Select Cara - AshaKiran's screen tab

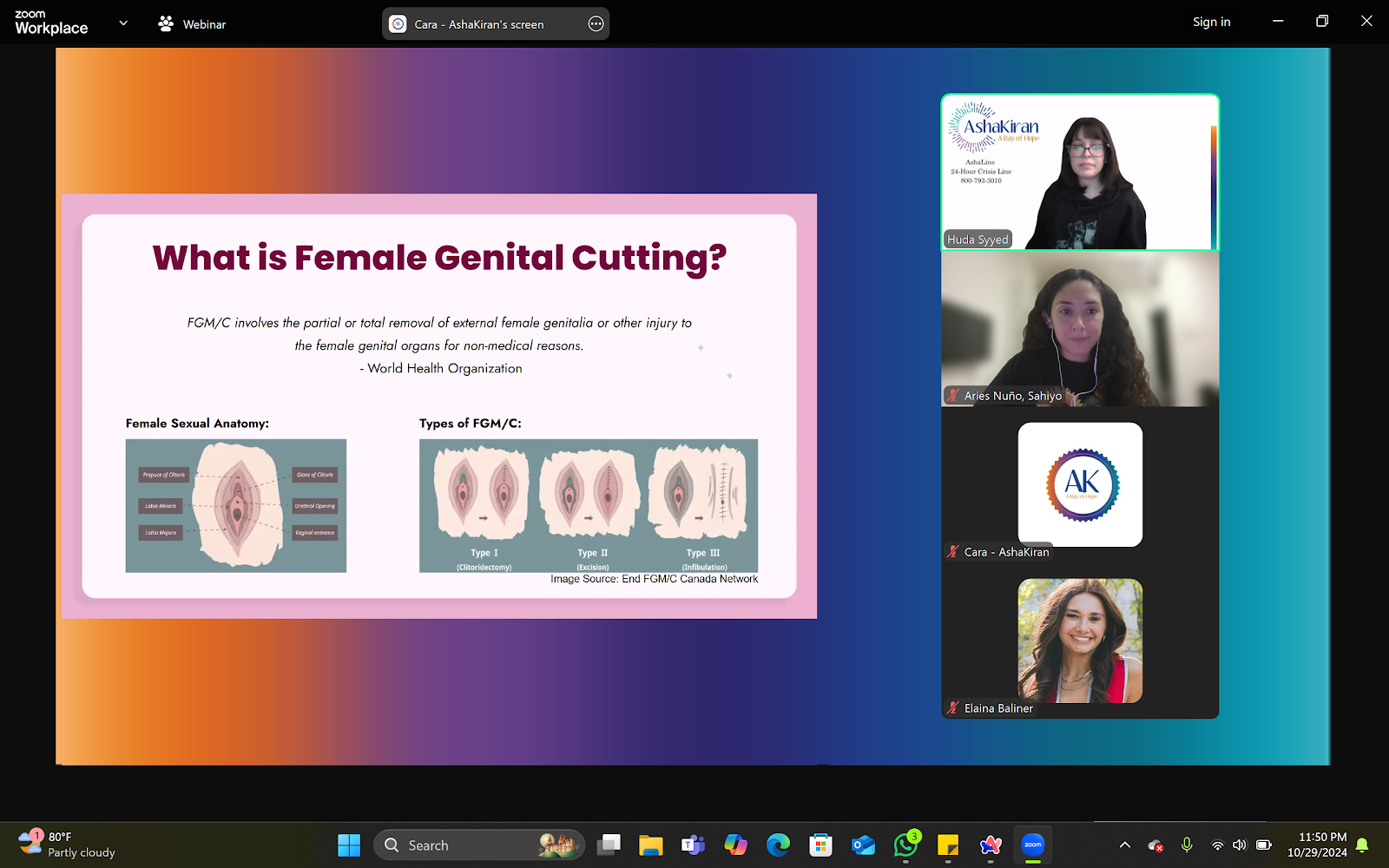pos(478,24)
